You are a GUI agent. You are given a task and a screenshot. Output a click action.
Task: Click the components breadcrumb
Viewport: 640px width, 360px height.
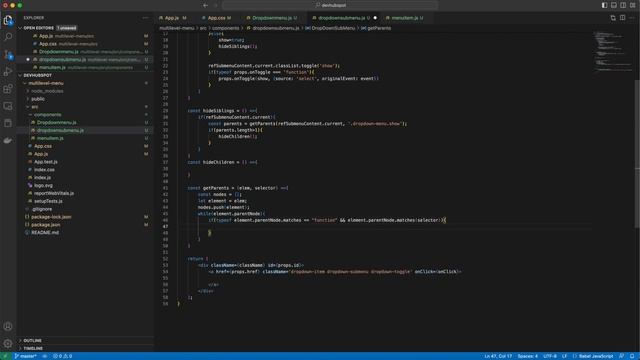226,28
